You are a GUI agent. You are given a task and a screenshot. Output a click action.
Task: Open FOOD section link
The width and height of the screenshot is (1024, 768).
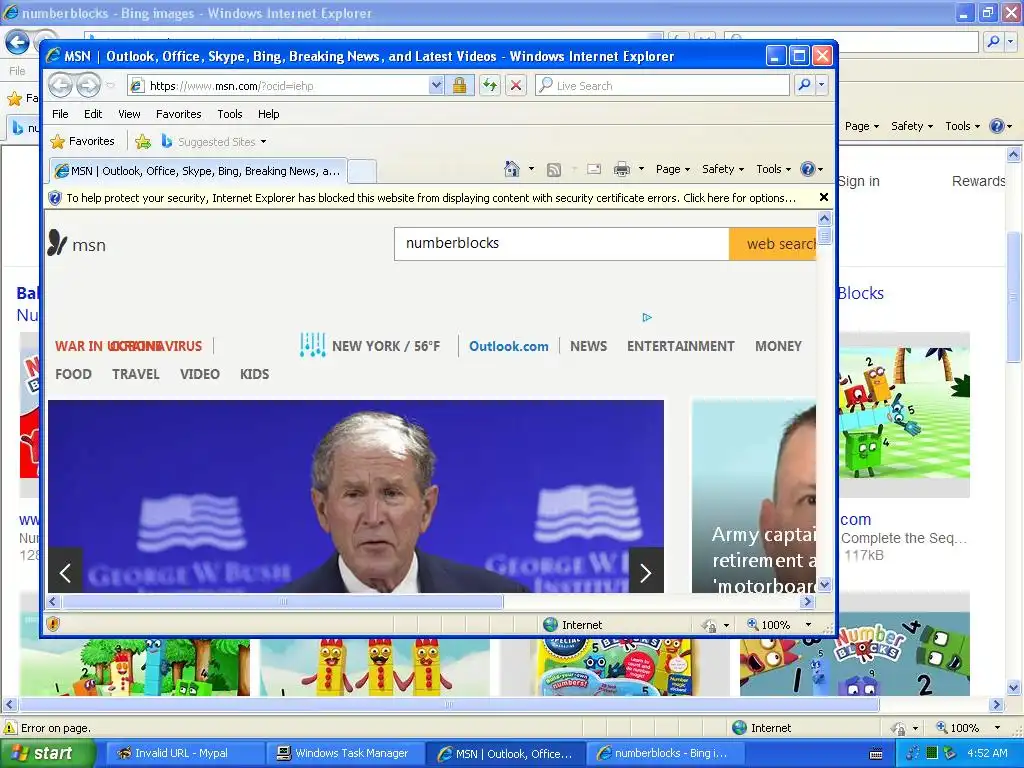[x=73, y=374]
